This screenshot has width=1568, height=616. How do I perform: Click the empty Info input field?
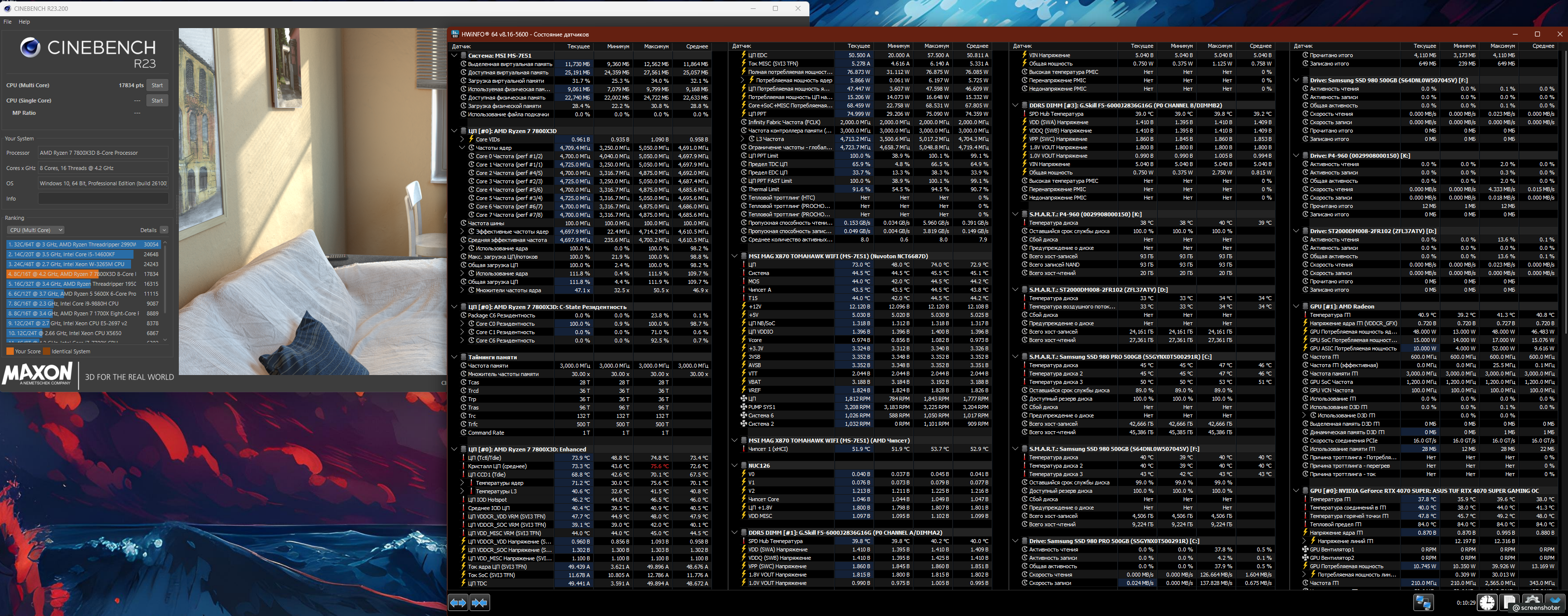pyautogui.click(x=103, y=199)
